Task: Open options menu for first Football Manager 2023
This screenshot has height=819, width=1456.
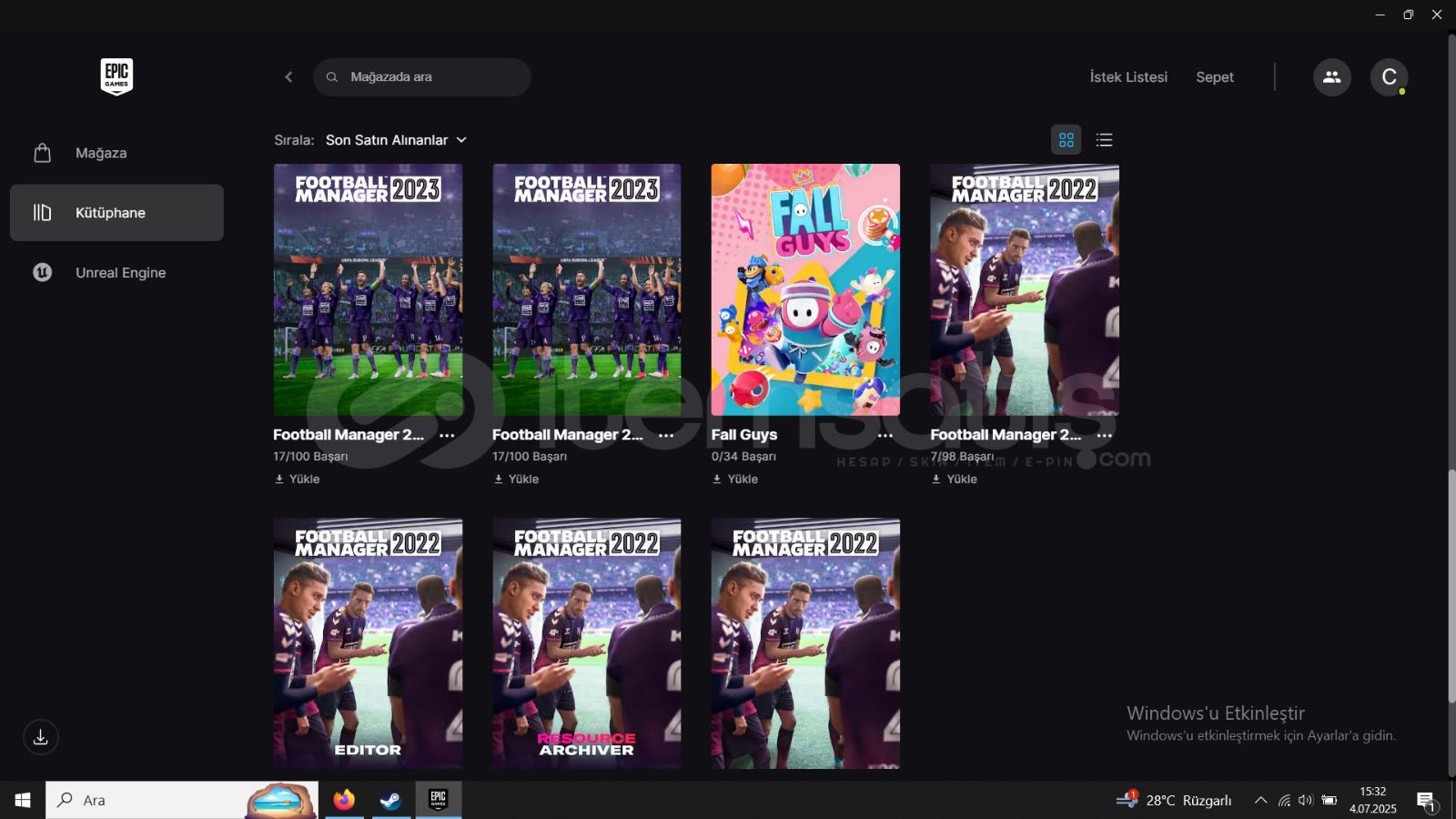Action: coord(447,436)
